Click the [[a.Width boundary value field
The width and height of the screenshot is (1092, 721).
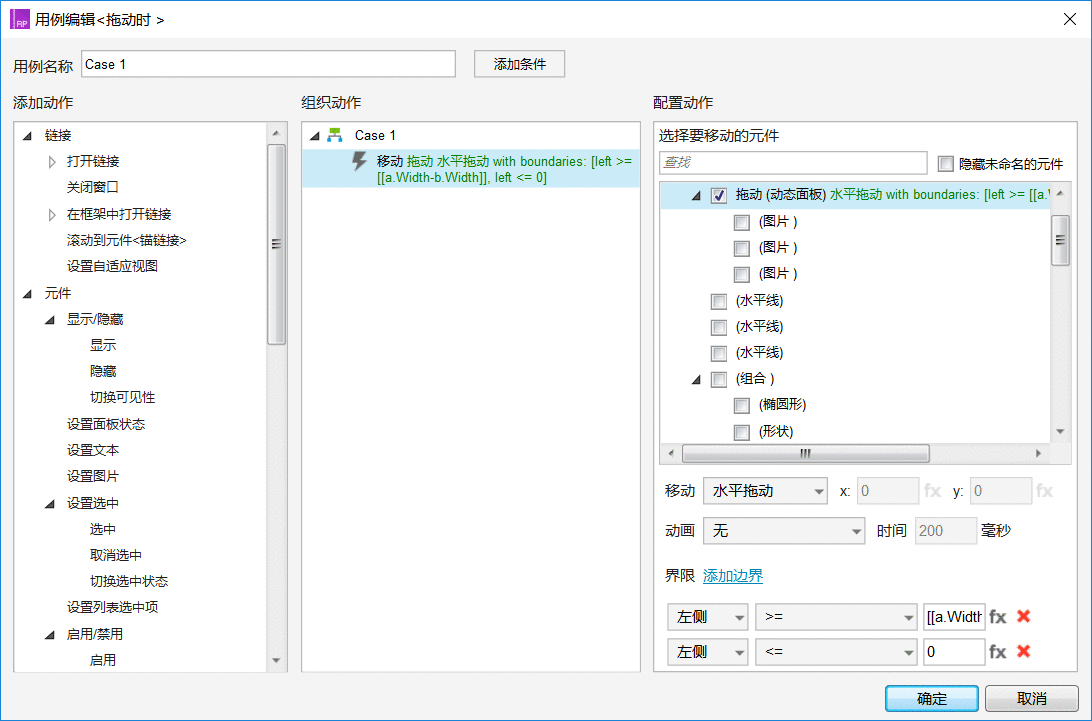coord(954,617)
